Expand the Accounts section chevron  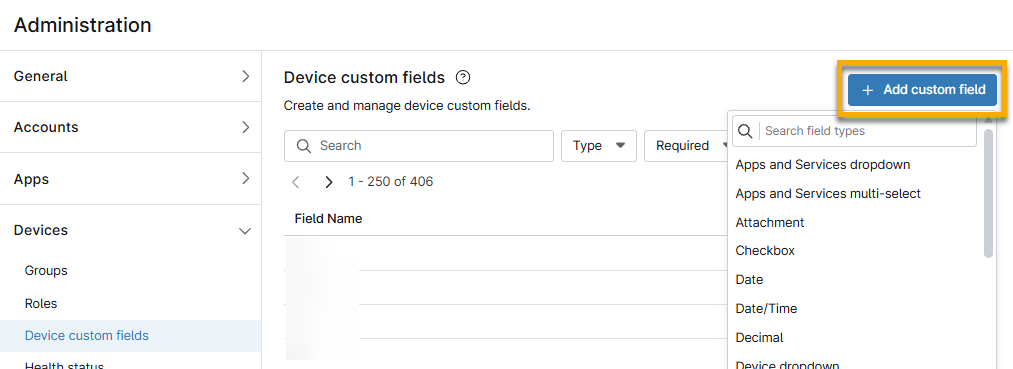[245, 127]
